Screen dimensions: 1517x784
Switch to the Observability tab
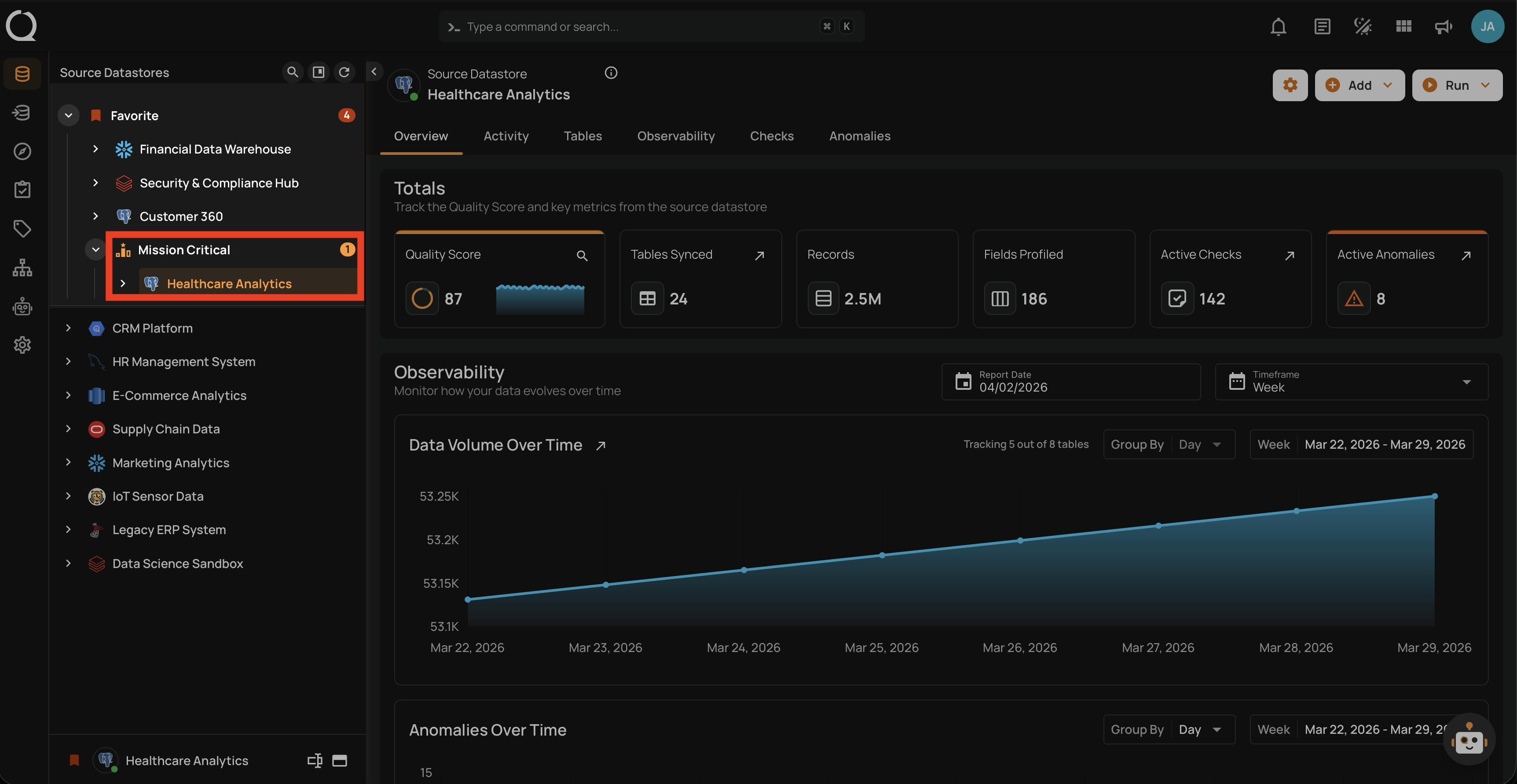point(675,136)
